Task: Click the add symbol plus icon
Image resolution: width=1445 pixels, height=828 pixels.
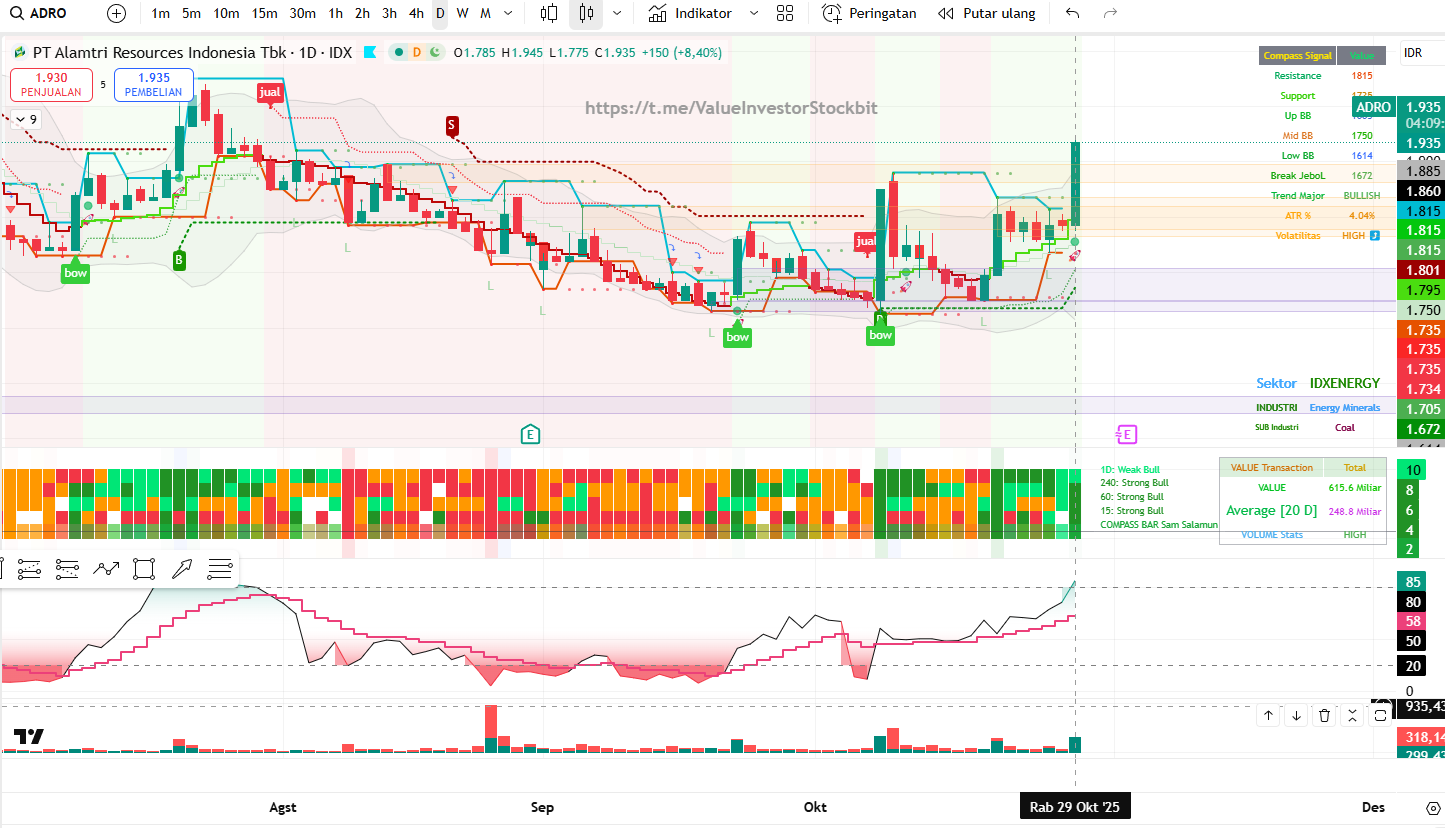Action: coord(117,14)
